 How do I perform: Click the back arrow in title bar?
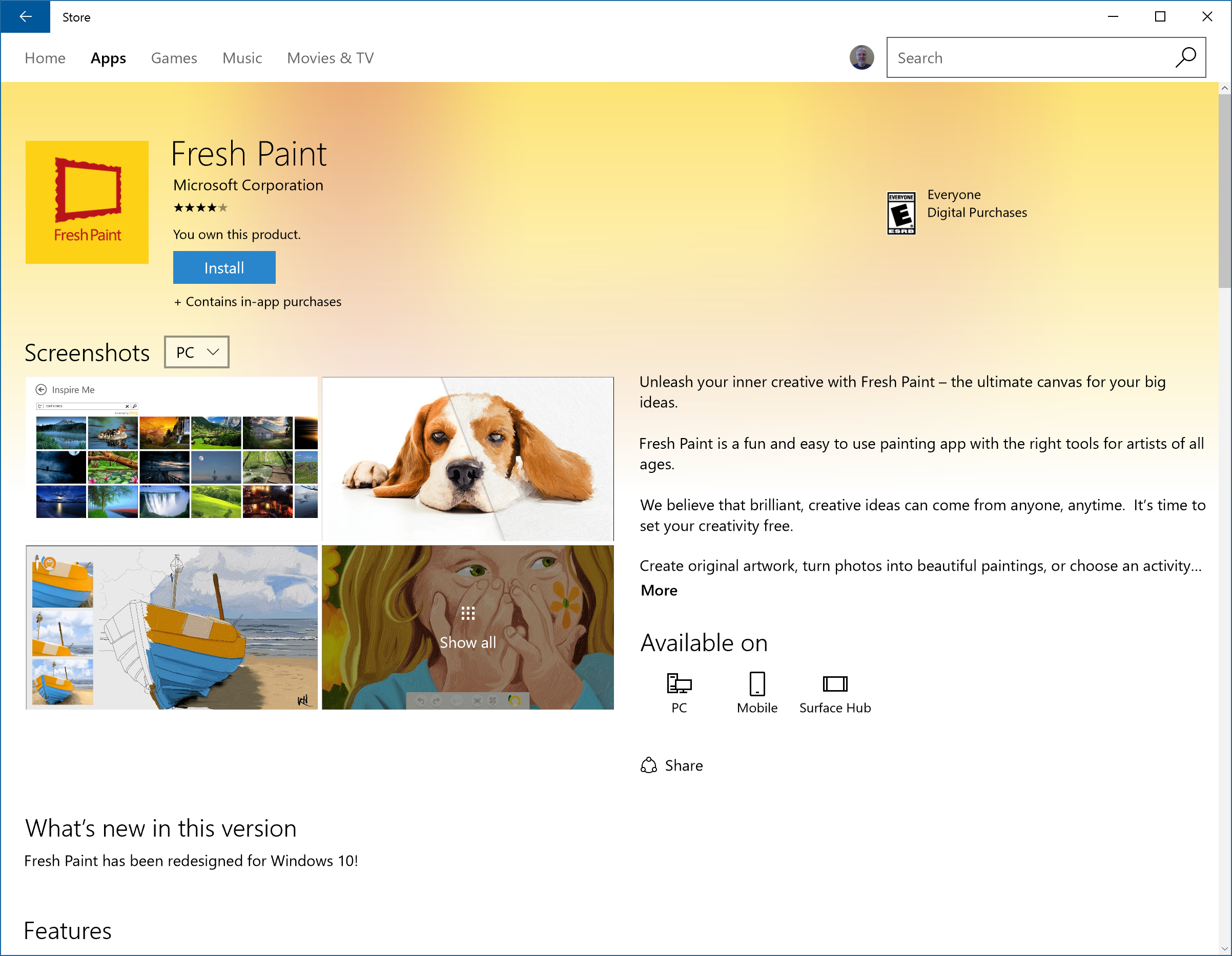26,17
